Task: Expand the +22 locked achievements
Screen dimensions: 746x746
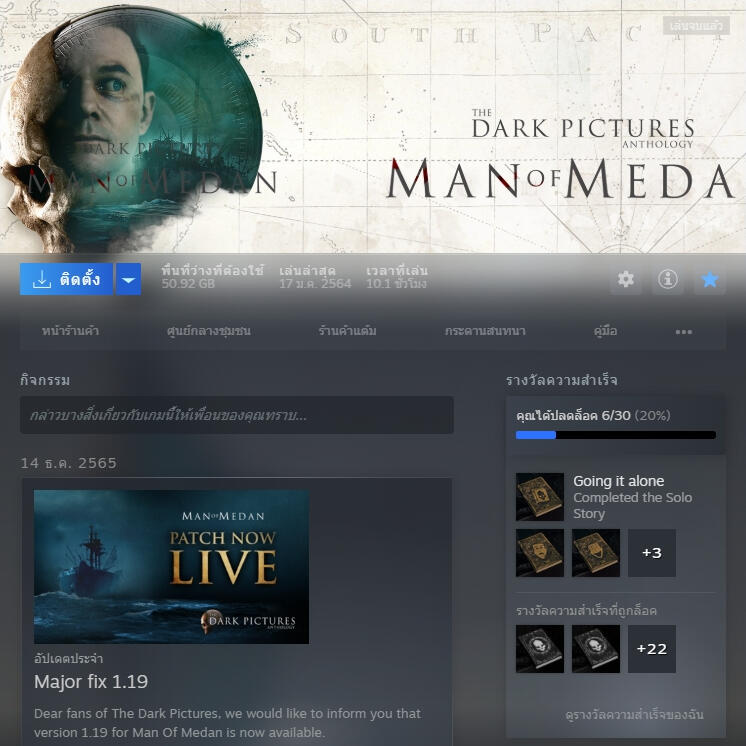Action: (x=652, y=649)
